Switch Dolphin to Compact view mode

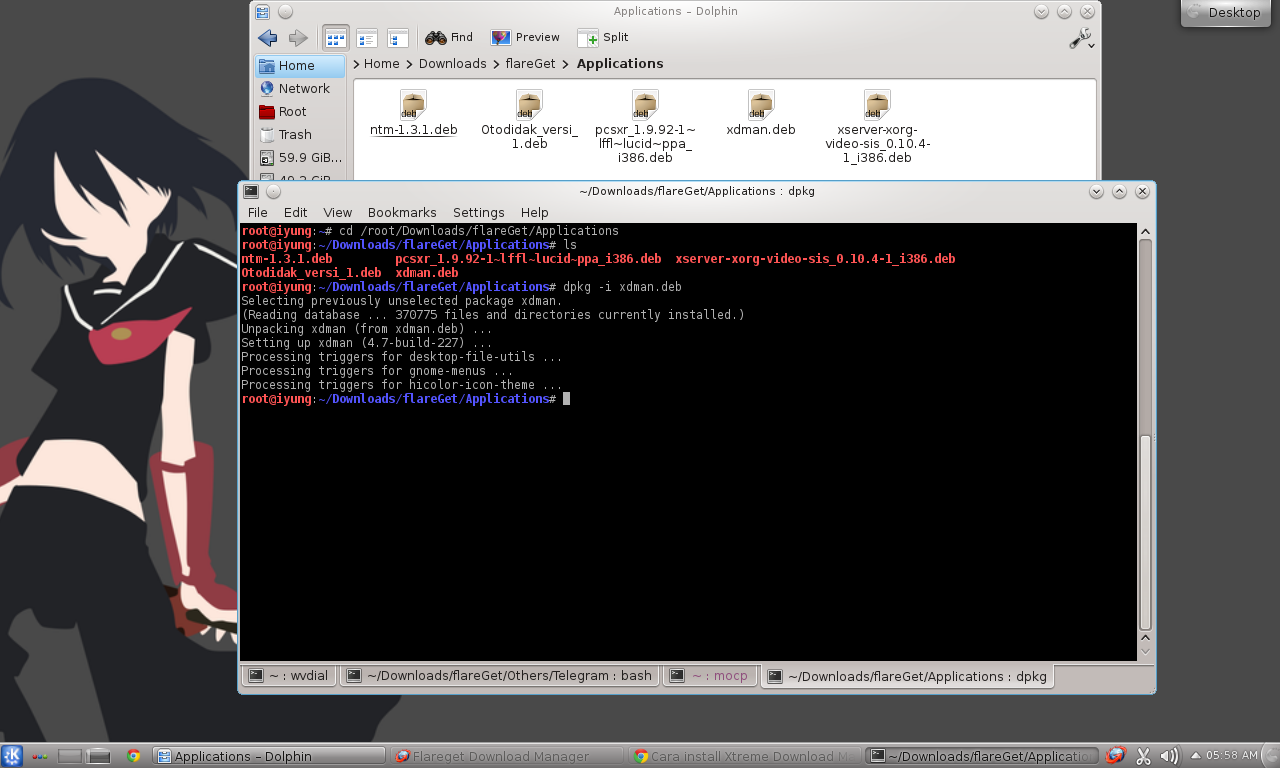click(366, 38)
